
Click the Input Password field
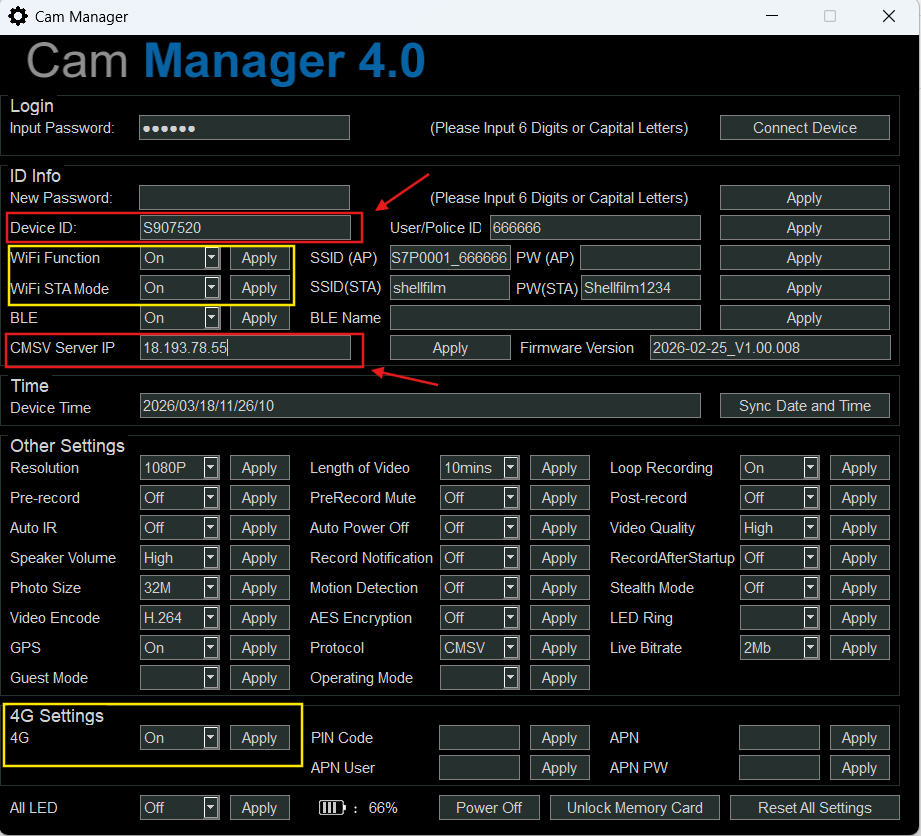[244, 127]
